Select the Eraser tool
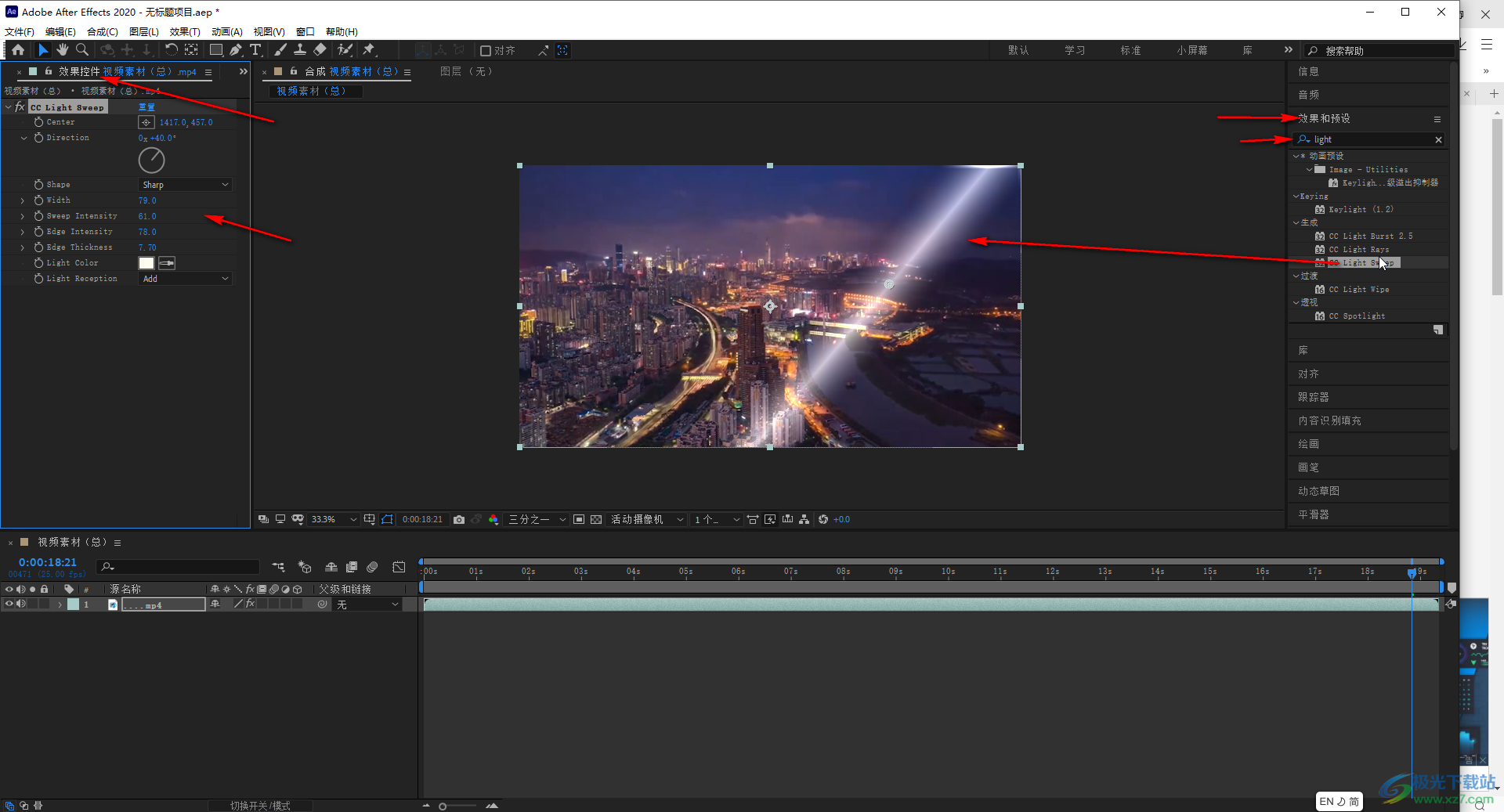The width and height of the screenshot is (1504, 812). pos(320,50)
